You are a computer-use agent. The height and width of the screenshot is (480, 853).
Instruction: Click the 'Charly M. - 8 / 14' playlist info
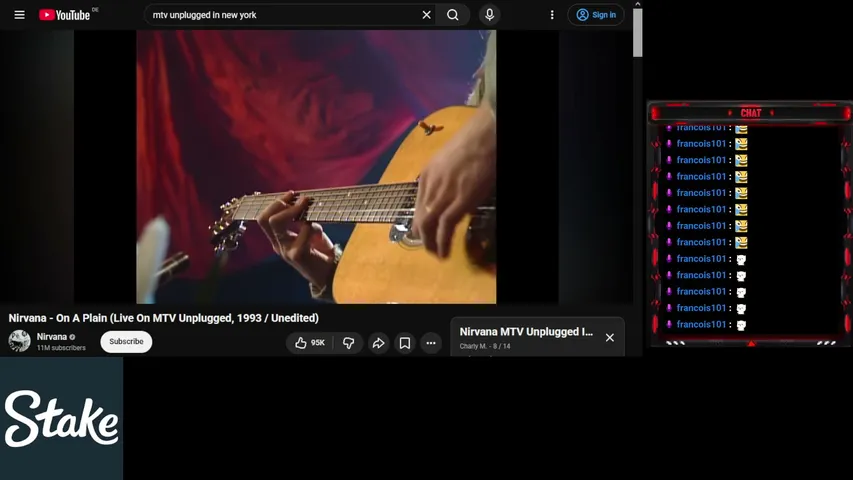pos(485,346)
